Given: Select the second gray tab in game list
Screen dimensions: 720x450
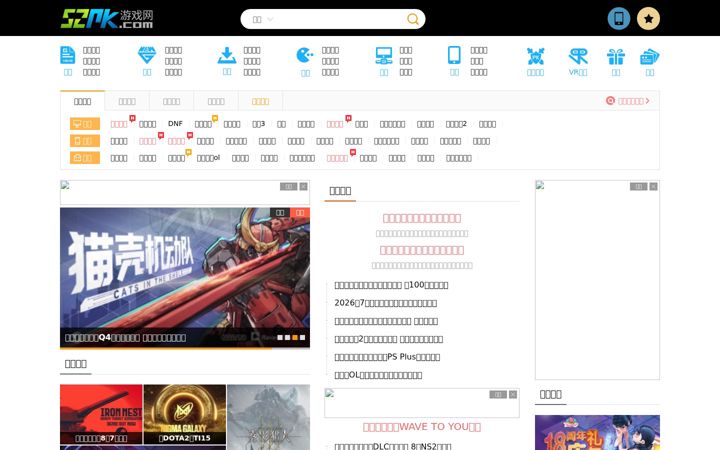Looking at the screenshot, I should (x=127, y=101).
